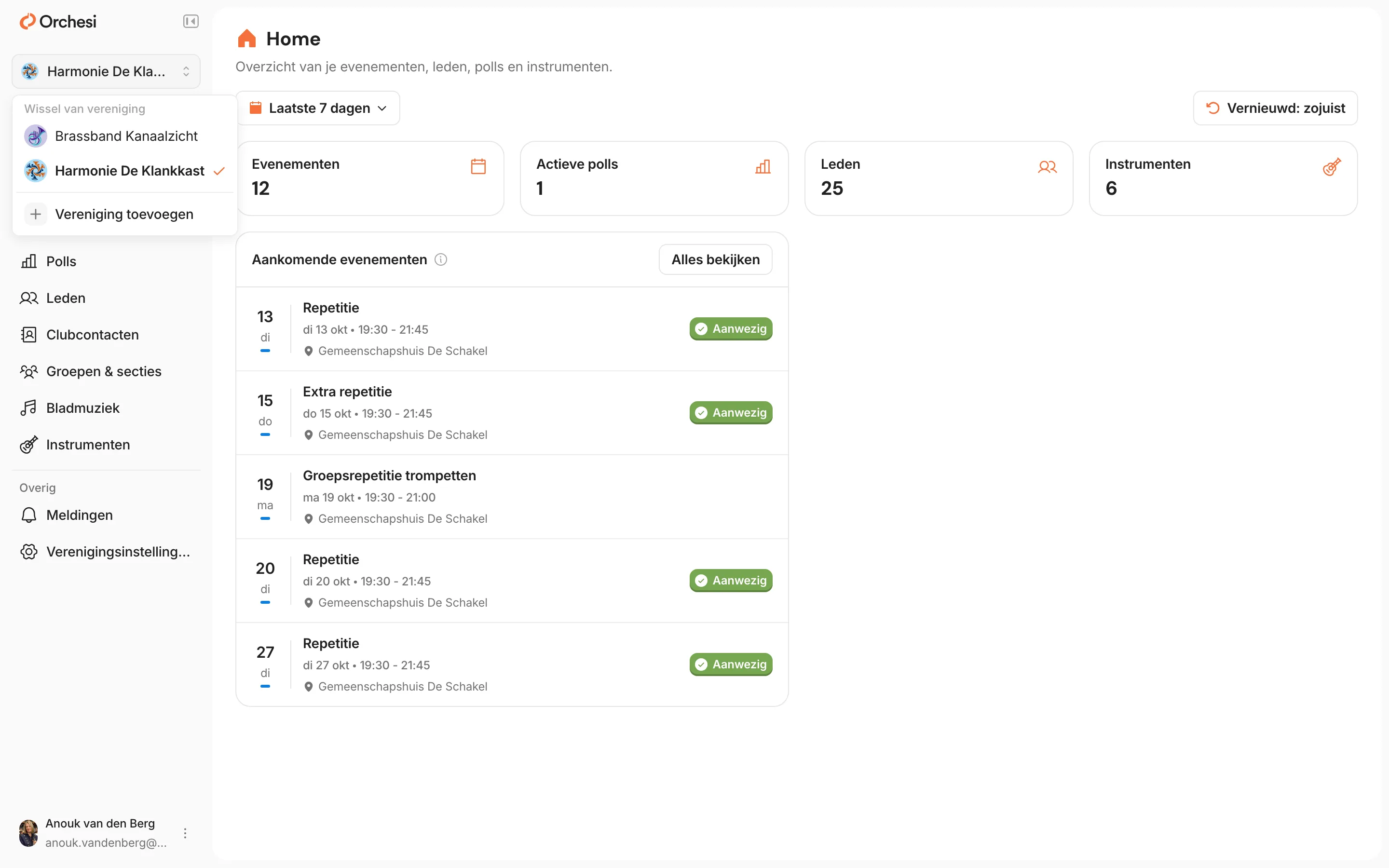Viewport: 1389px width, 868px height.
Task: Click the Aanwezig badge for di 13 okt
Action: pyautogui.click(x=731, y=329)
